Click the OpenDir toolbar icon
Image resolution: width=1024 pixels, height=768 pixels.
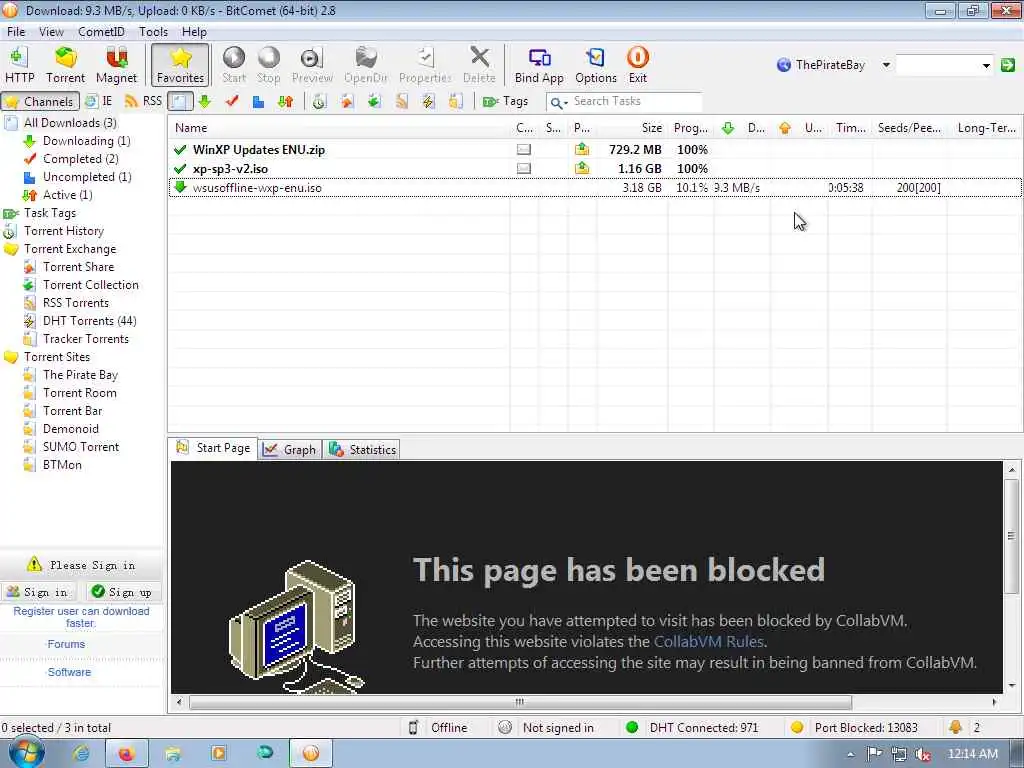click(x=366, y=65)
